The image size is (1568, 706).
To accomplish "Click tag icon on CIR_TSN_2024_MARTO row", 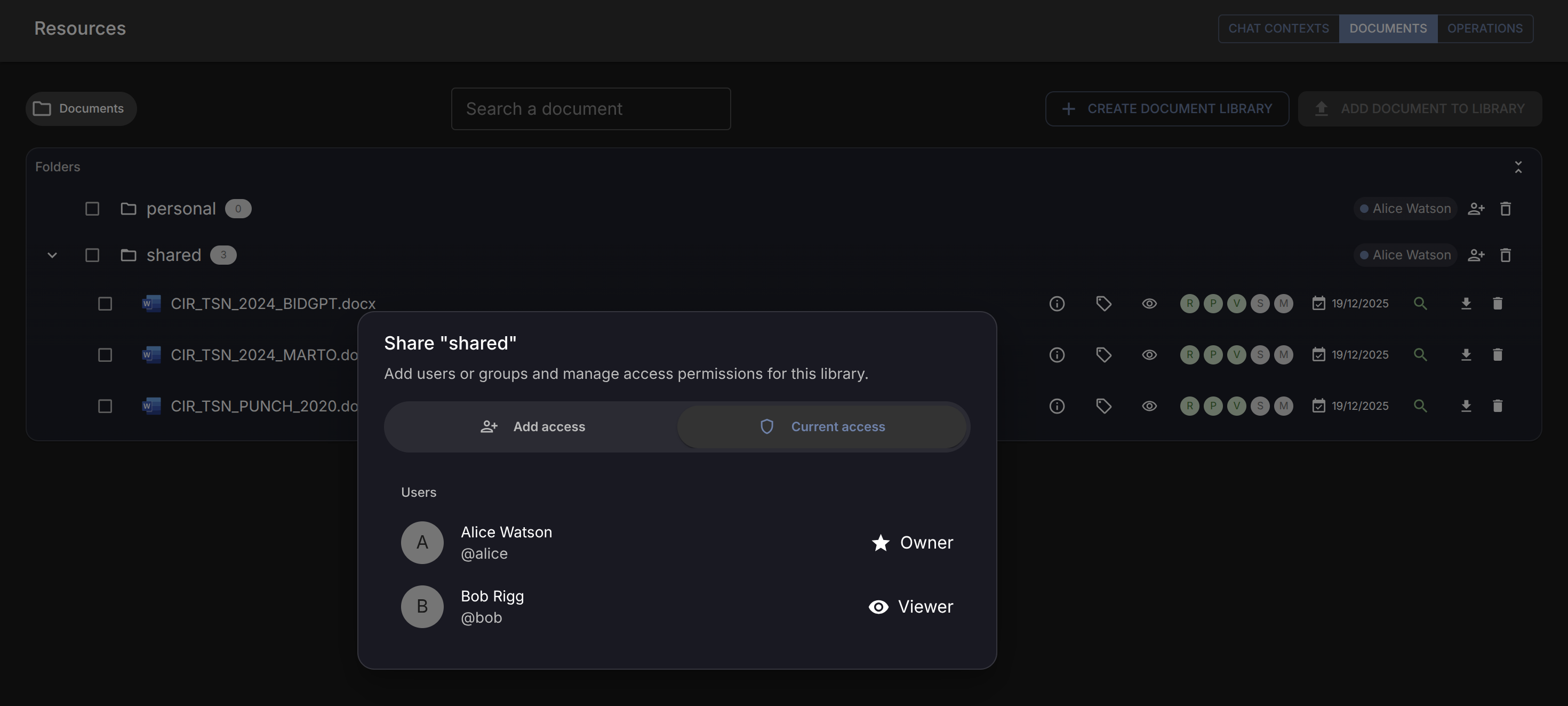I will (1103, 354).
